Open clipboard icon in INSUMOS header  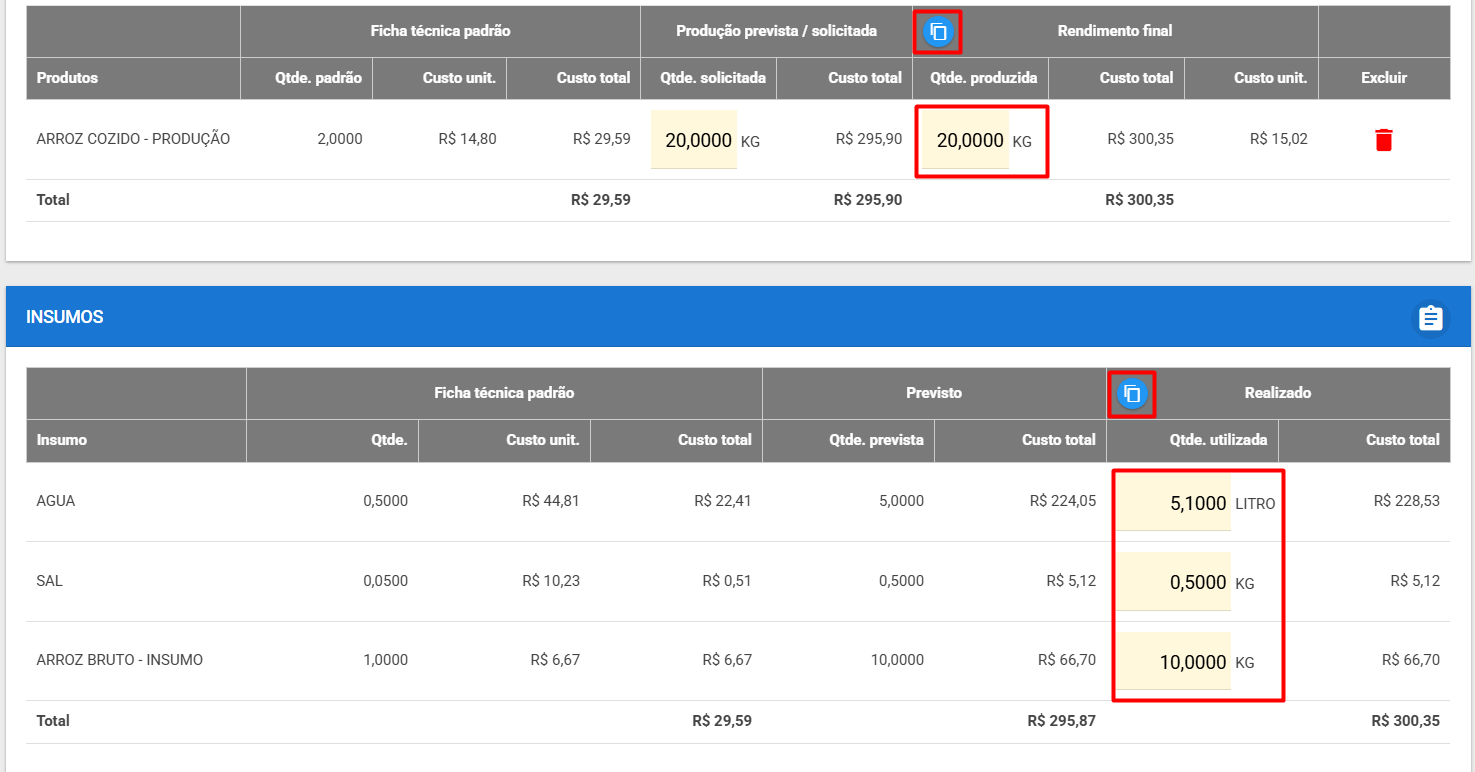[x=1431, y=318]
